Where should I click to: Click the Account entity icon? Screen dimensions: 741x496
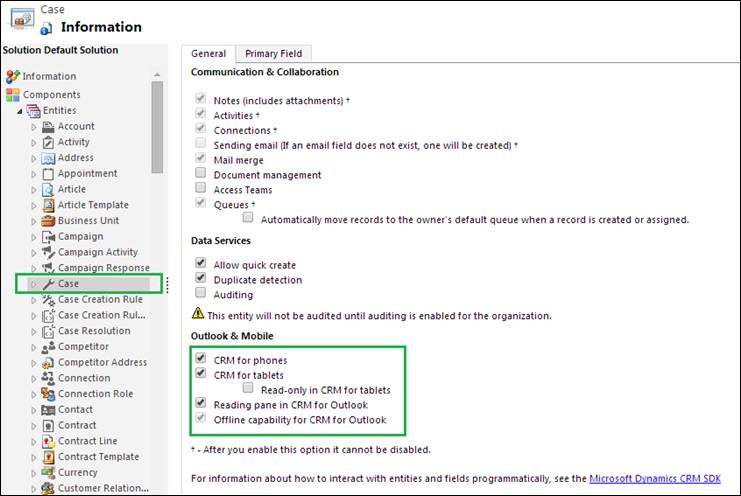click(48, 127)
